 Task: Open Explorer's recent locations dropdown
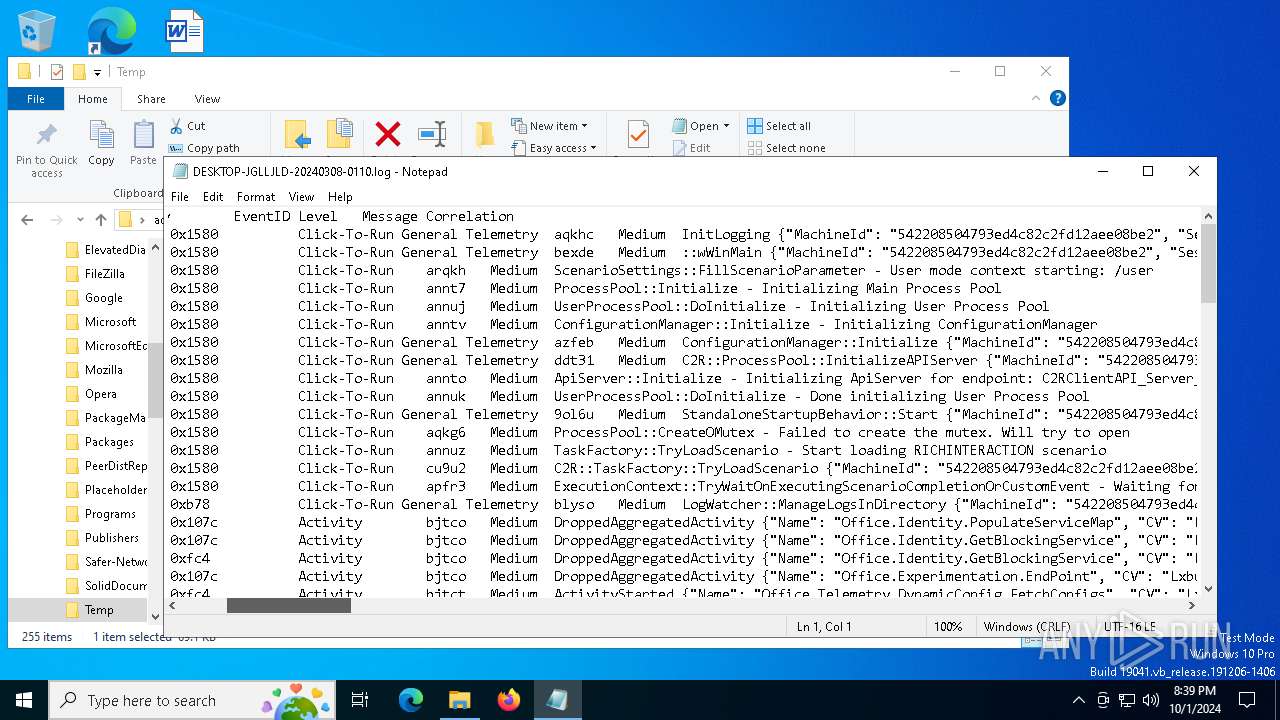[81, 220]
